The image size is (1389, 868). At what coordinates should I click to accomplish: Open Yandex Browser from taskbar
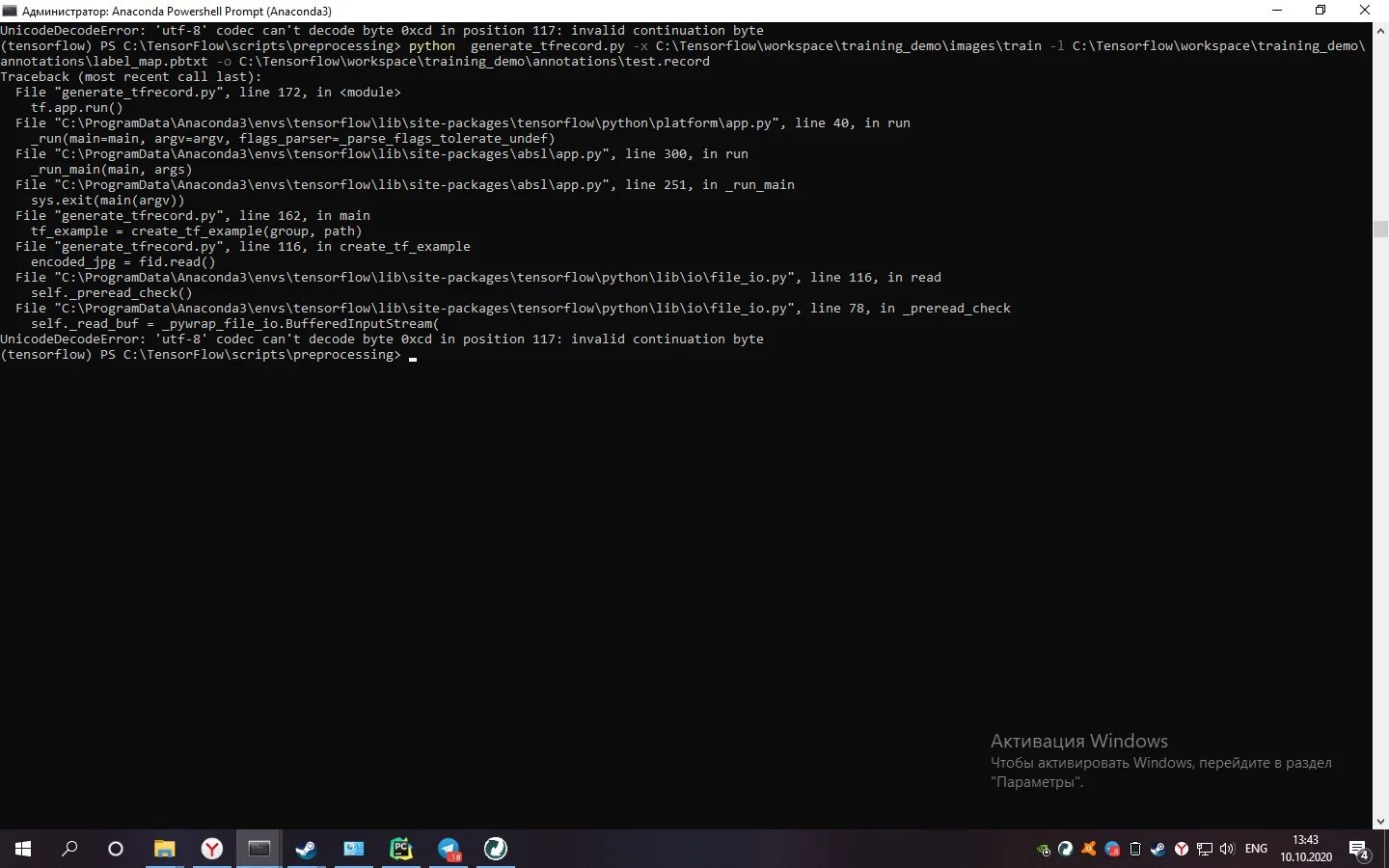click(x=212, y=849)
